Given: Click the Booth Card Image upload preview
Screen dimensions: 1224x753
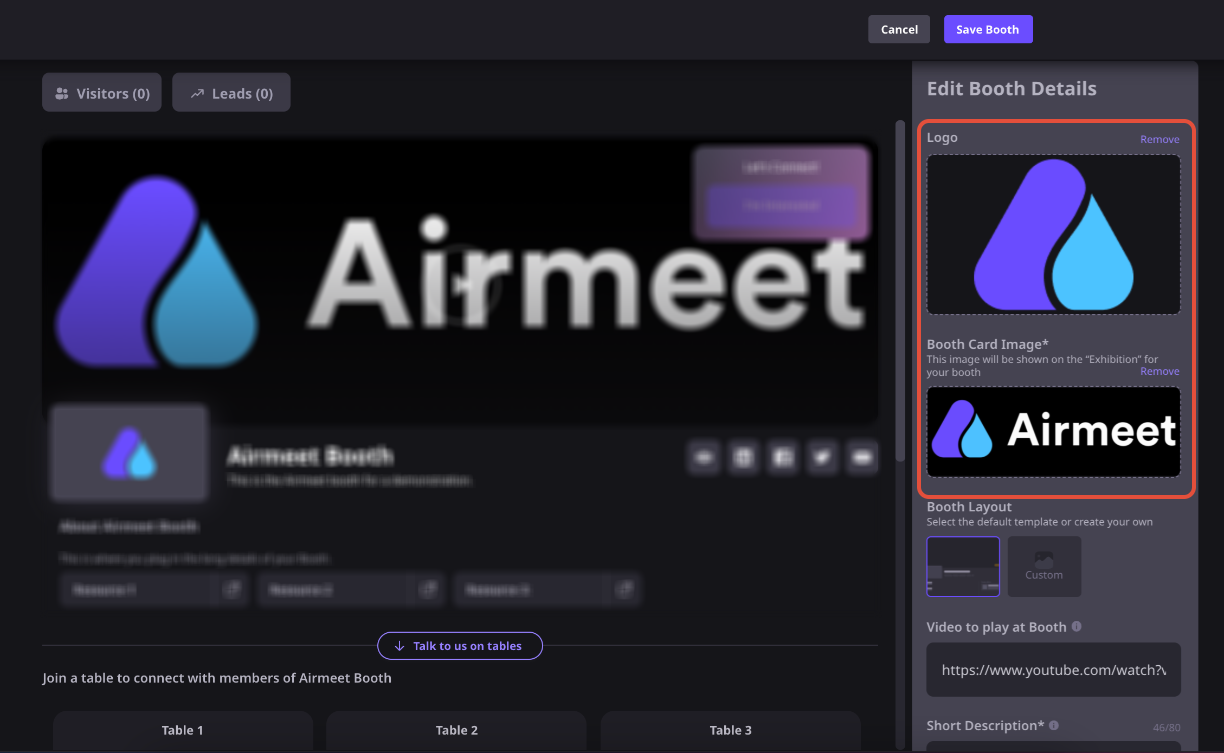Looking at the screenshot, I should (x=1053, y=432).
